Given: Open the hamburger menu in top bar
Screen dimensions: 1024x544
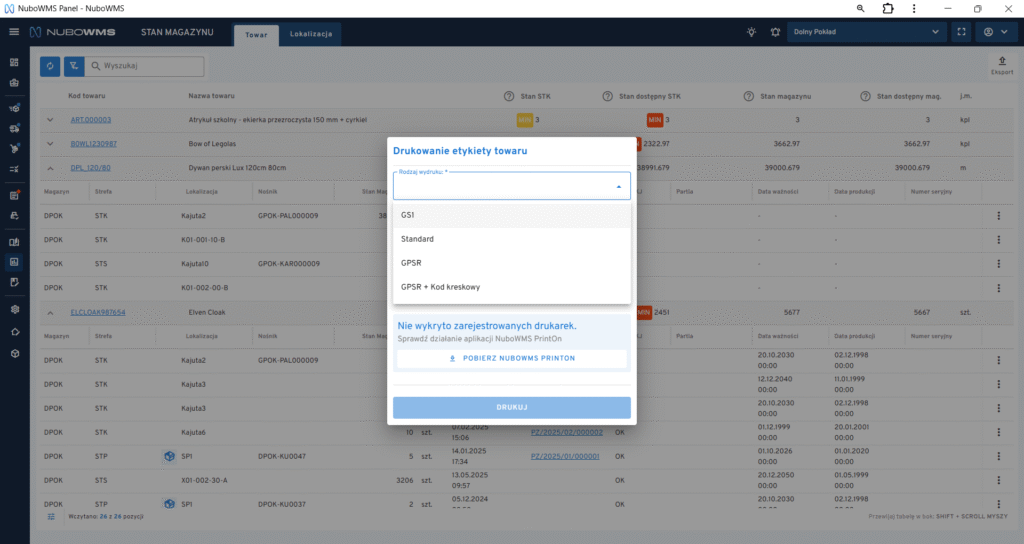Looking at the screenshot, I should click(x=14, y=32).
